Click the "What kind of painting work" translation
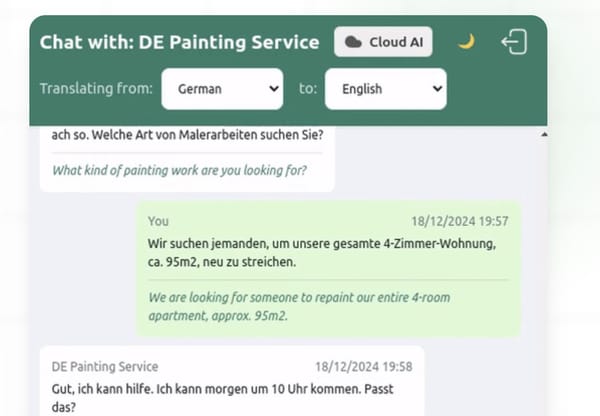The image size is (600, 416). [180, 170]
